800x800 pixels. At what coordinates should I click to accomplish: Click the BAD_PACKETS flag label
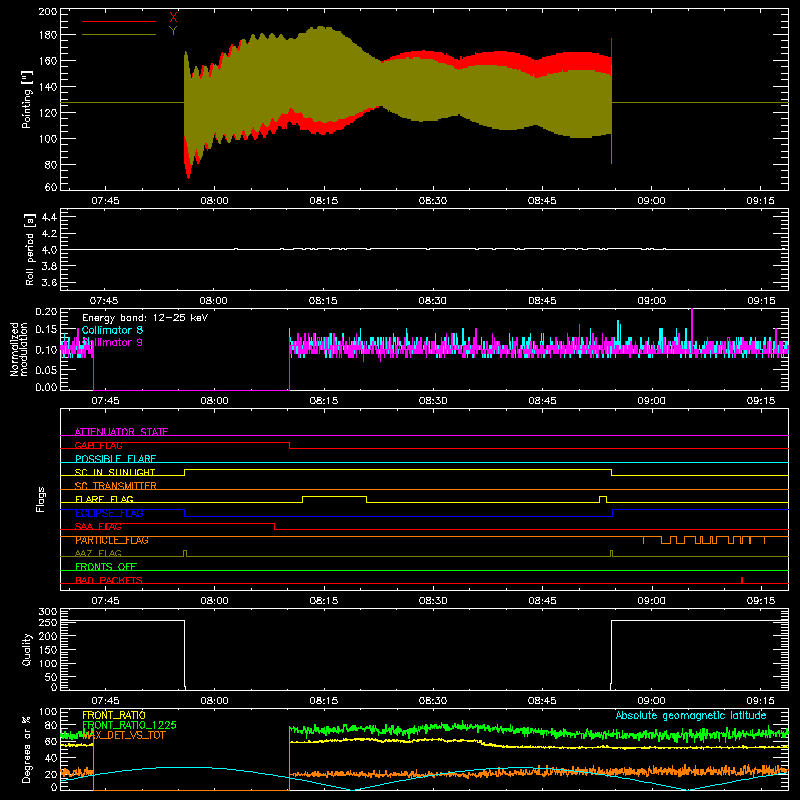click(x=109, y=580)
